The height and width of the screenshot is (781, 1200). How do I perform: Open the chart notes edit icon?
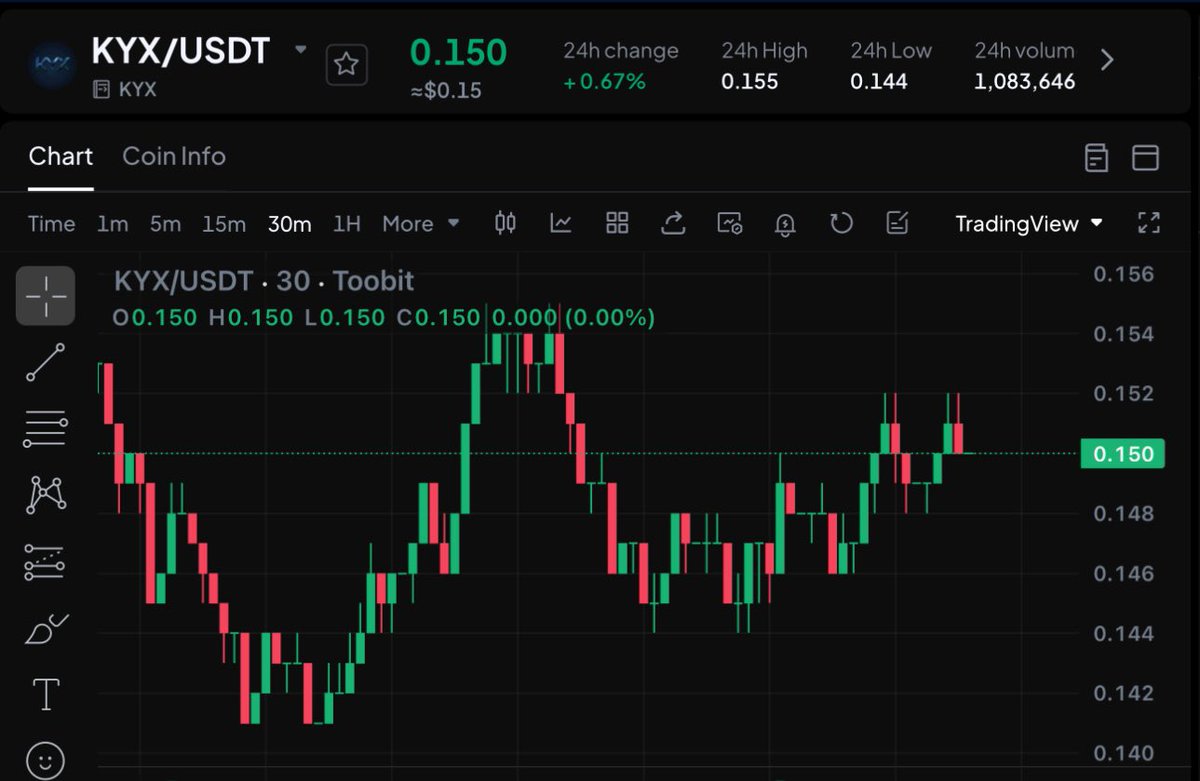point(897,223)
